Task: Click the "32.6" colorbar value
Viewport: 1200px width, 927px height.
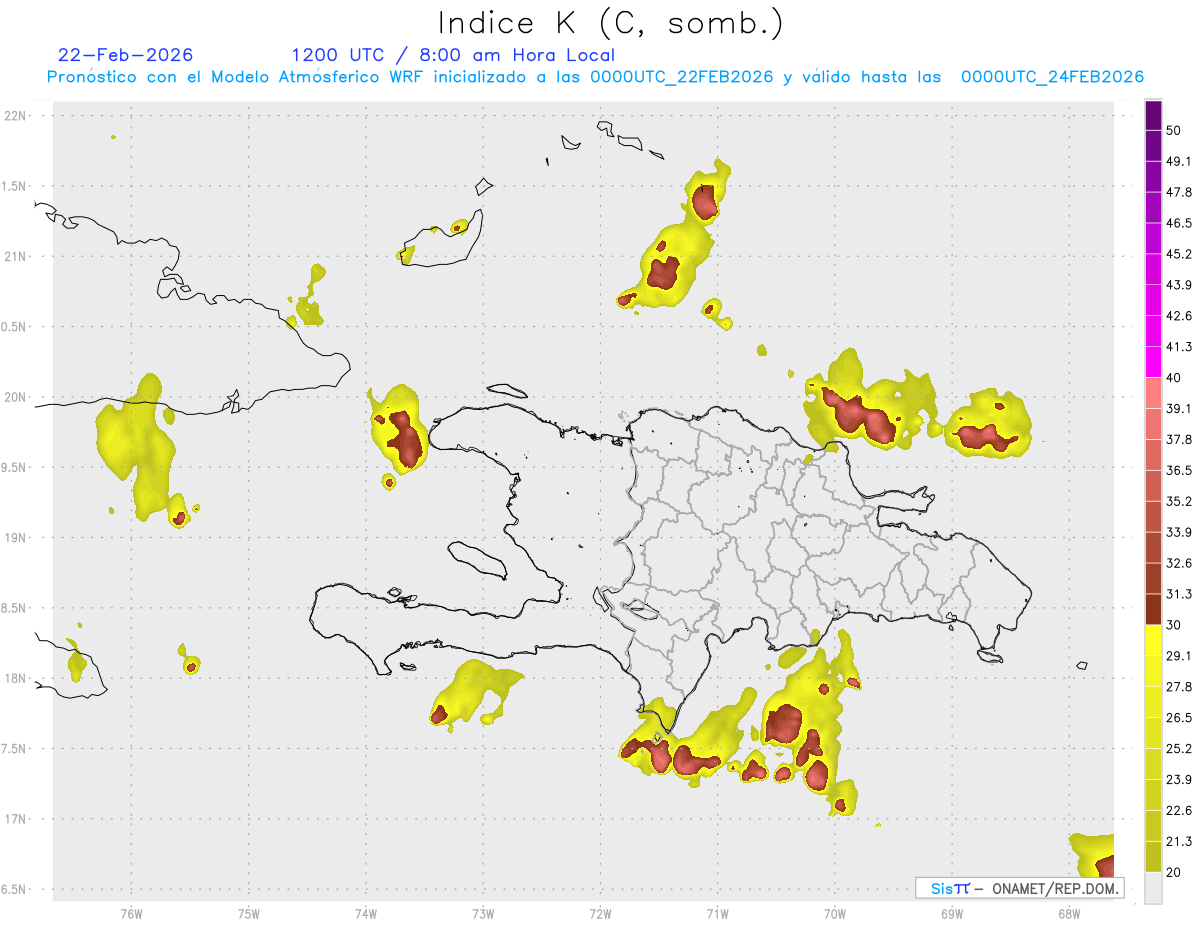Action: [x=1179, y=563]
